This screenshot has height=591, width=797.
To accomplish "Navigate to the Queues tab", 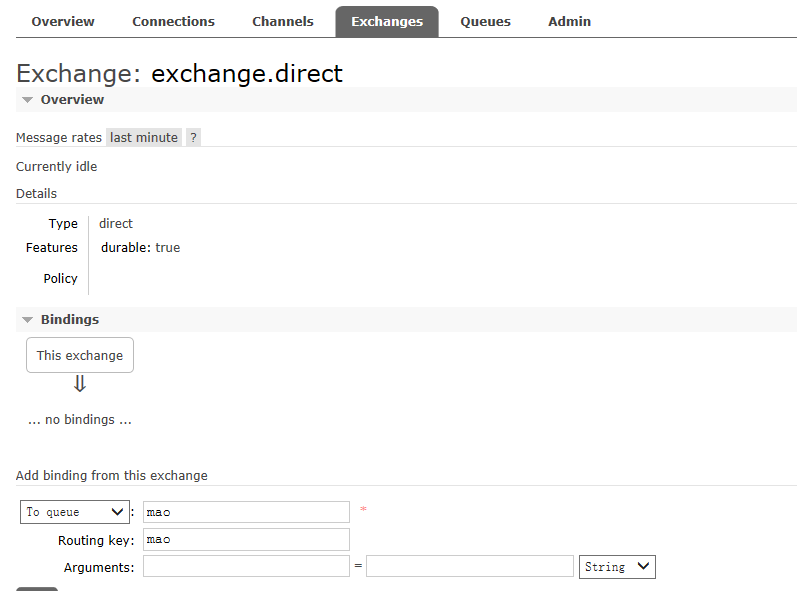I will pos(485,22).
